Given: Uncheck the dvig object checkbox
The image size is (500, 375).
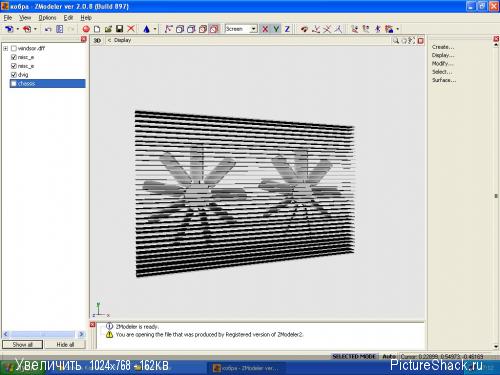Looking at the screenshot, I should tap(14, 75).
